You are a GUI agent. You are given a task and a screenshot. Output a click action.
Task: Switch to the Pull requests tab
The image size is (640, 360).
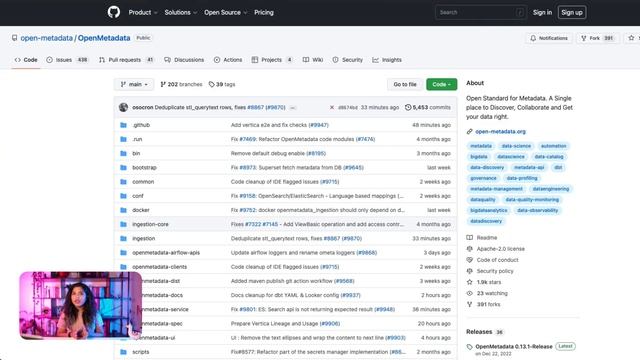coord(126,60)
